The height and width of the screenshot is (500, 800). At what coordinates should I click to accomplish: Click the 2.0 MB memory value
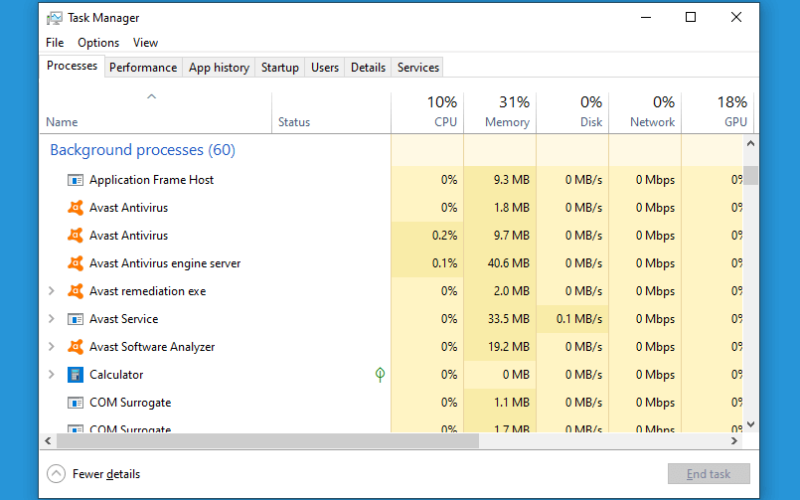pos(512,291)
